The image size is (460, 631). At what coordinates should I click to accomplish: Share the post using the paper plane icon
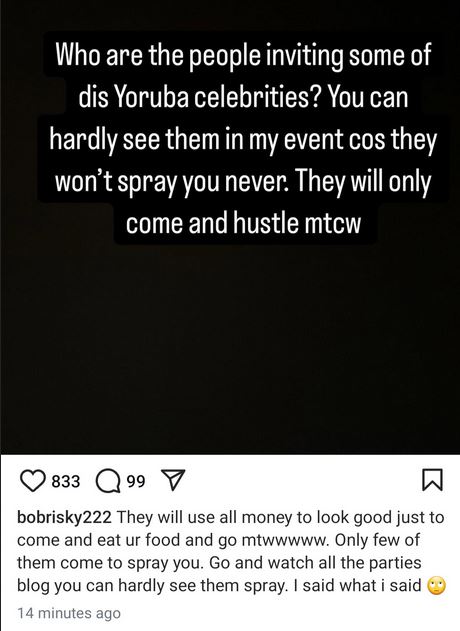[173, 480]
